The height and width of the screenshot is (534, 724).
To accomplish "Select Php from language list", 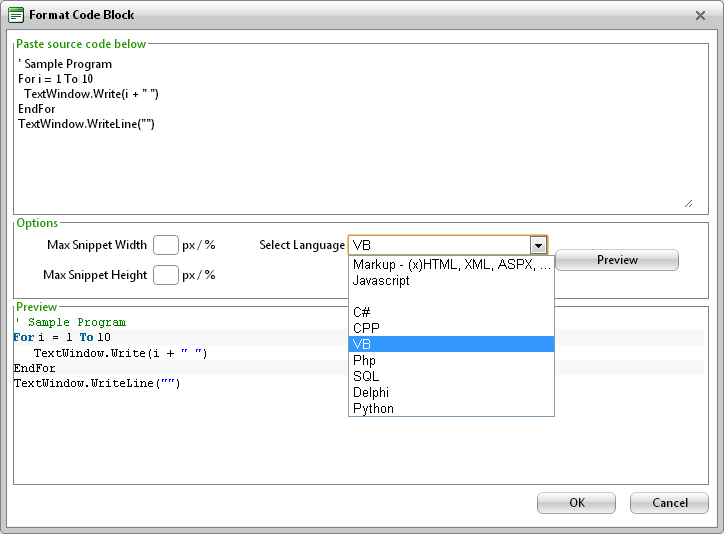I will 451,360.
